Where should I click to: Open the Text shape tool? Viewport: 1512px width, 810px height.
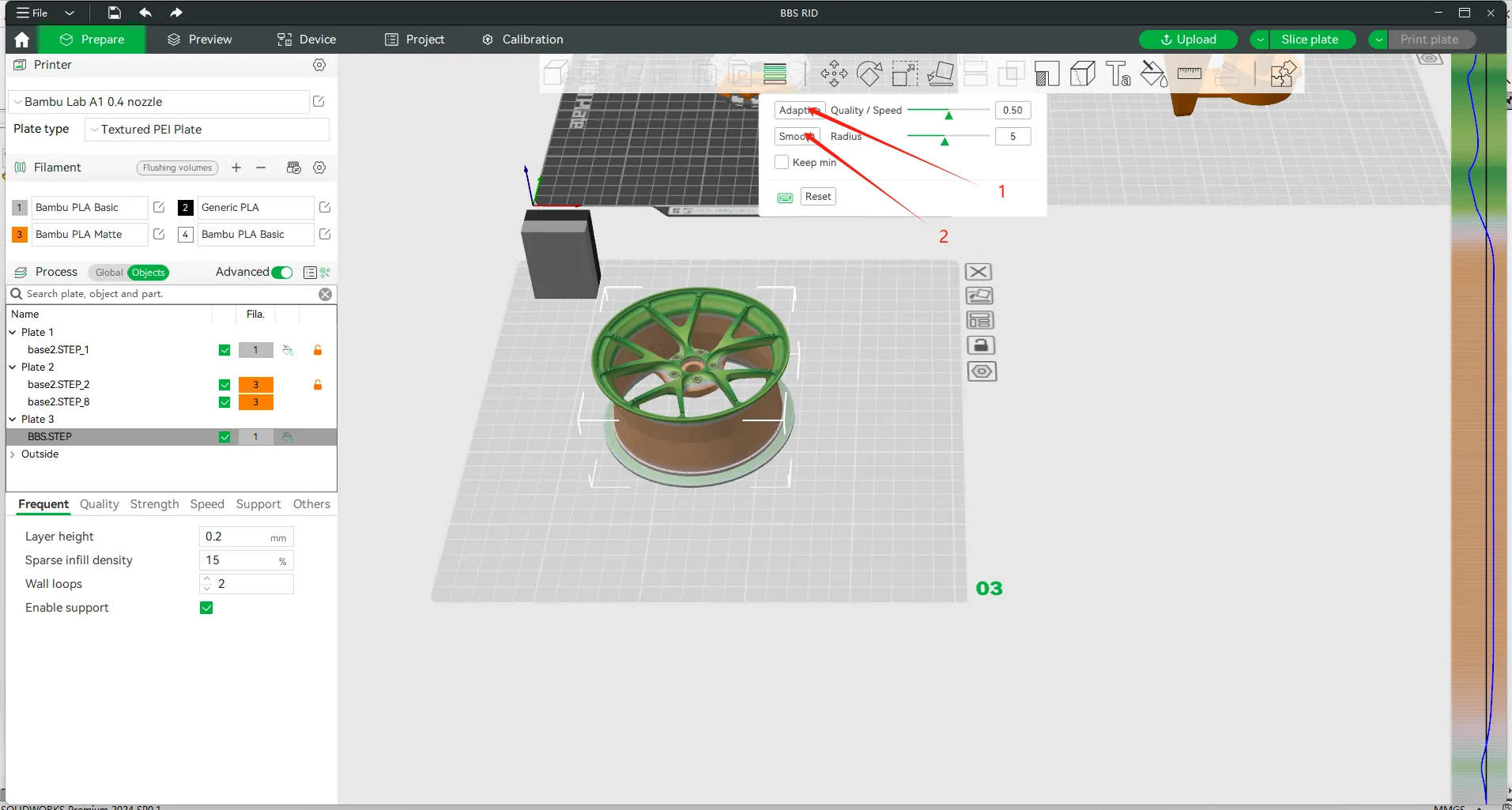(1118, 74)
